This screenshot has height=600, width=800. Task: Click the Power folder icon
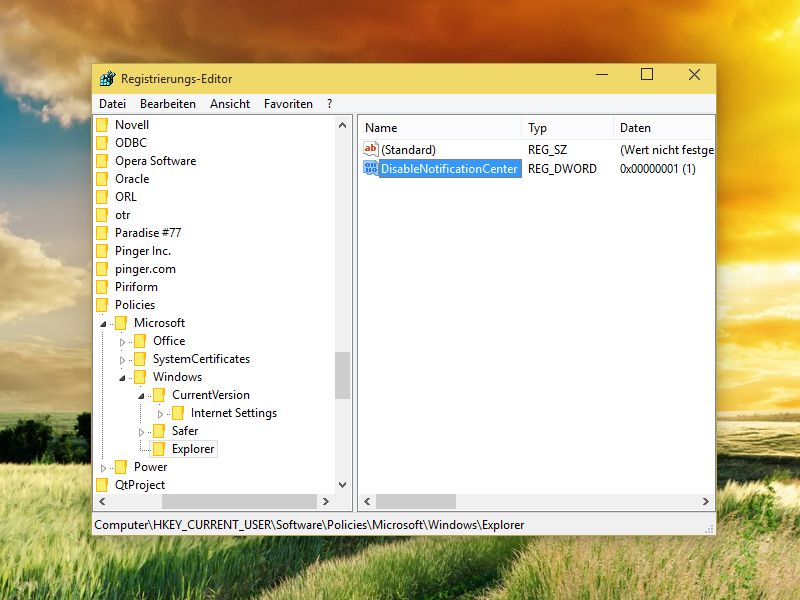tap(121, 467)
